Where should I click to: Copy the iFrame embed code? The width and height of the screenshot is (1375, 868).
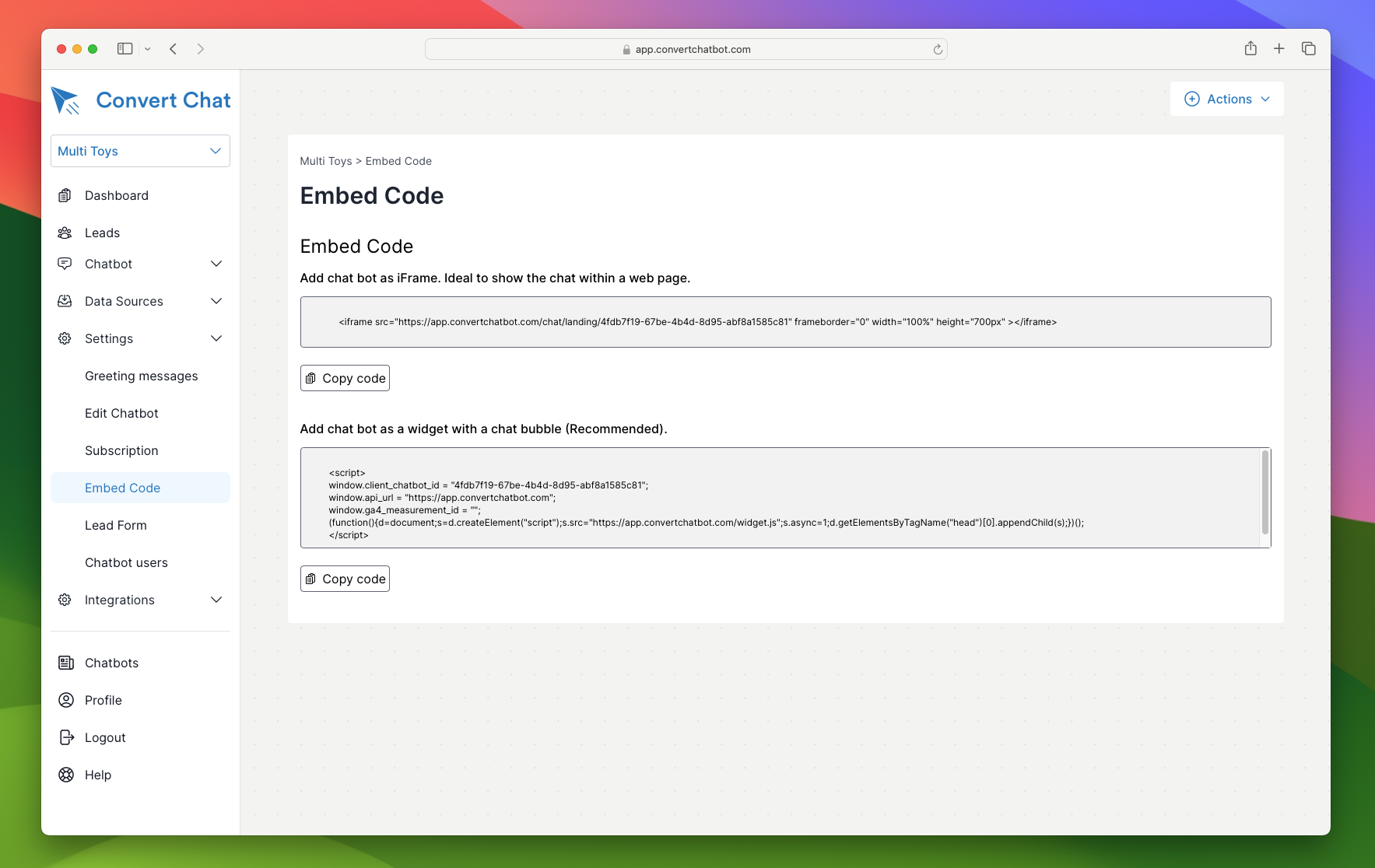click(x=345, y=378)
